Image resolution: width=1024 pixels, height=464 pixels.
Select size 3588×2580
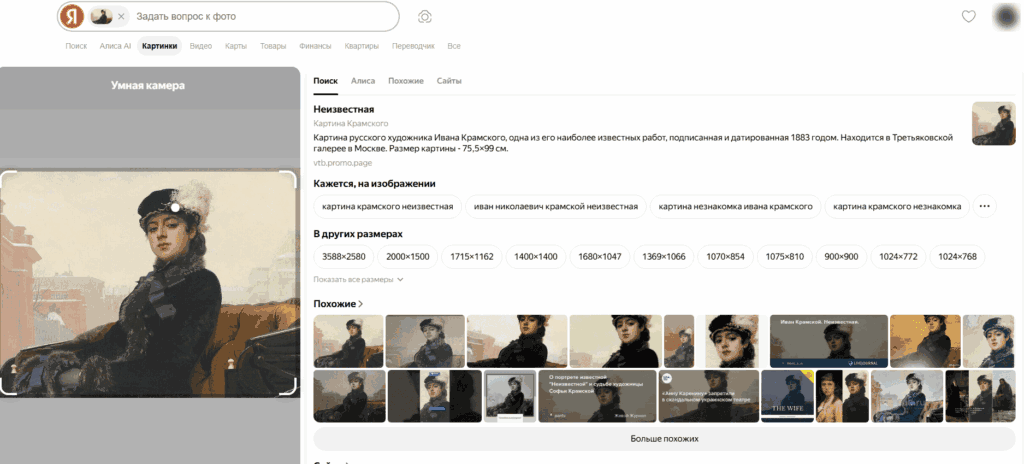(x=344, y=257)
